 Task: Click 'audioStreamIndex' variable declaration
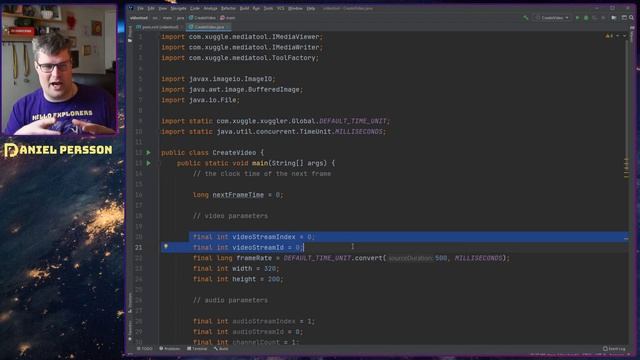pos(264,322)
